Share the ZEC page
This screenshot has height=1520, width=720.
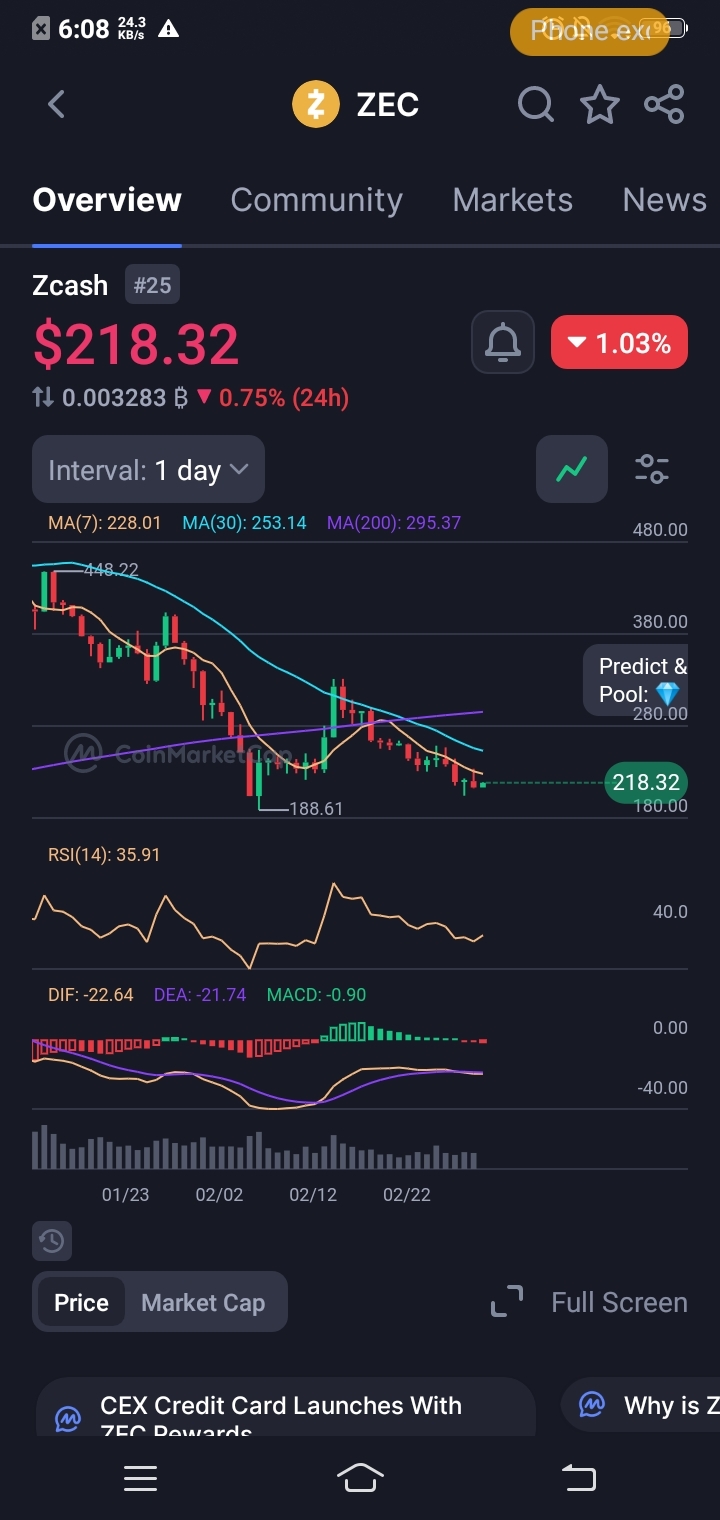click(664, 104)
